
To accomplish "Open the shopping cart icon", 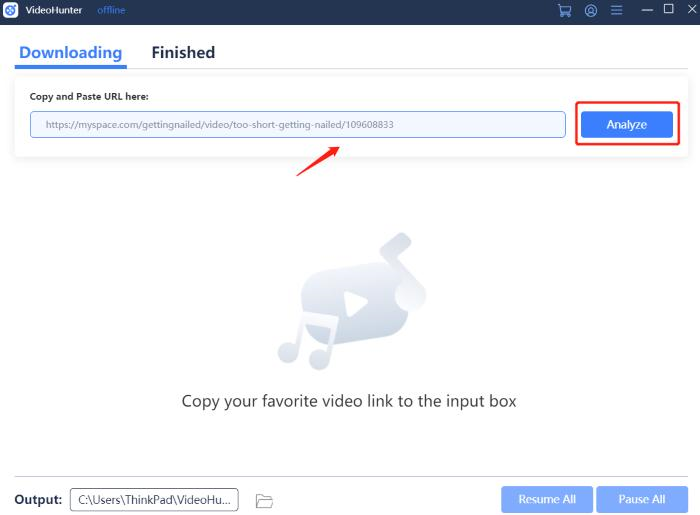I will 565,10.
